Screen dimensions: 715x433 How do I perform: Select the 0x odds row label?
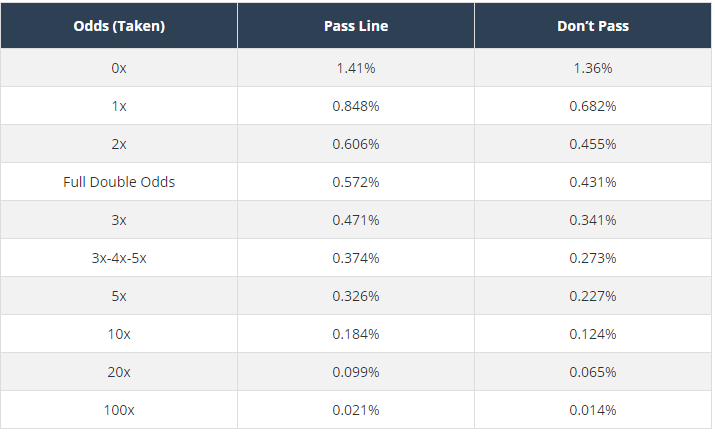[119, 68]
